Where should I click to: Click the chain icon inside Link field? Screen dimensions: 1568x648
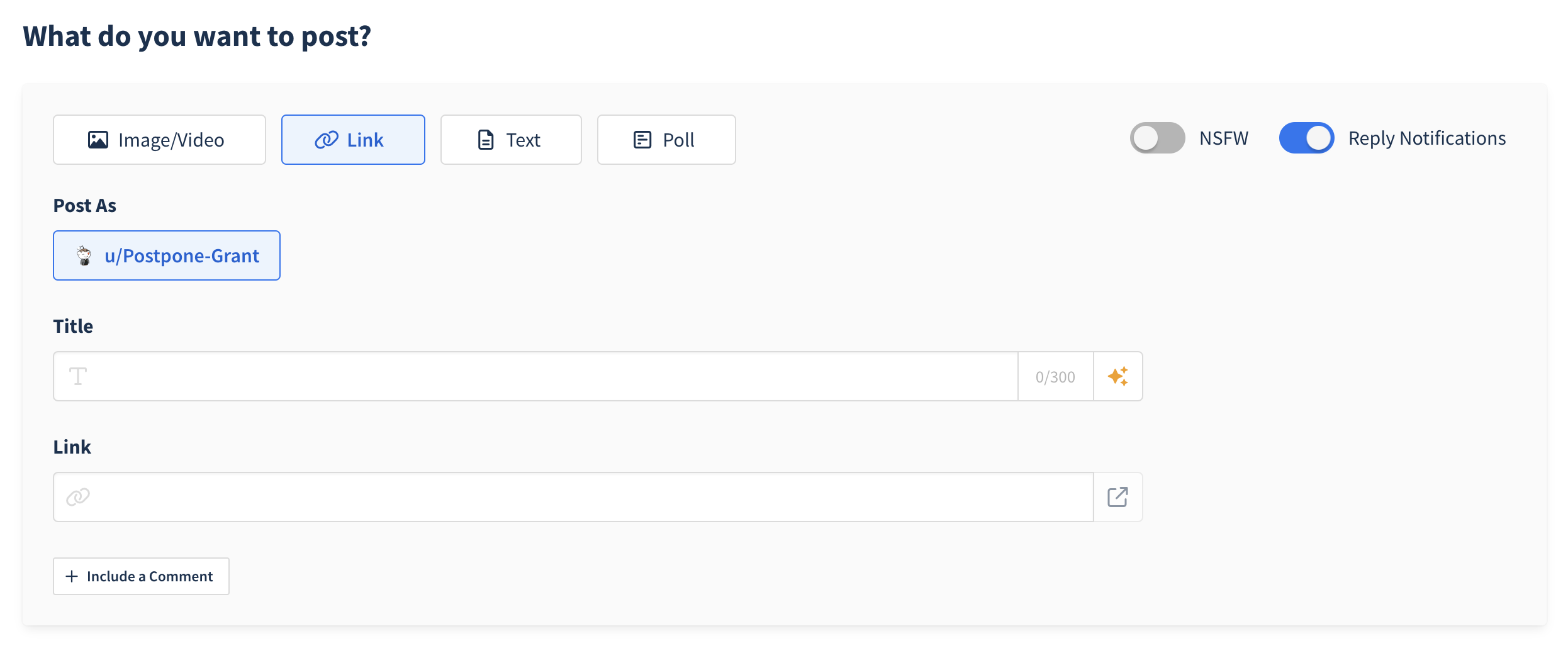78,497
